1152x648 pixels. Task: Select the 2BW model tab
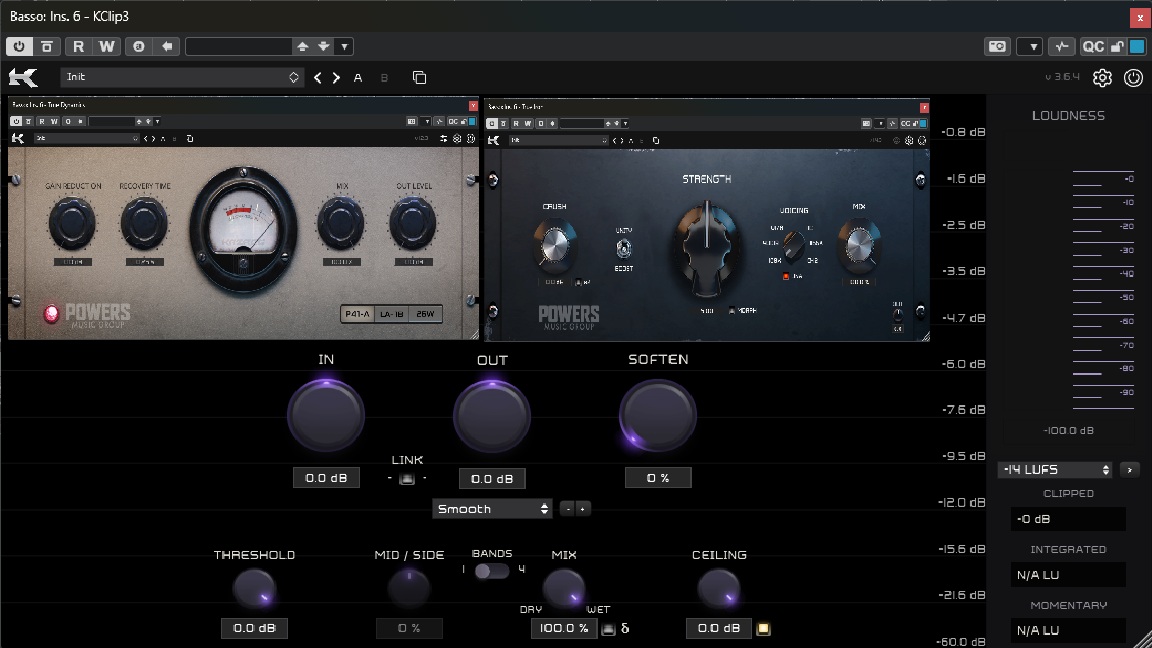click(427, 315)
